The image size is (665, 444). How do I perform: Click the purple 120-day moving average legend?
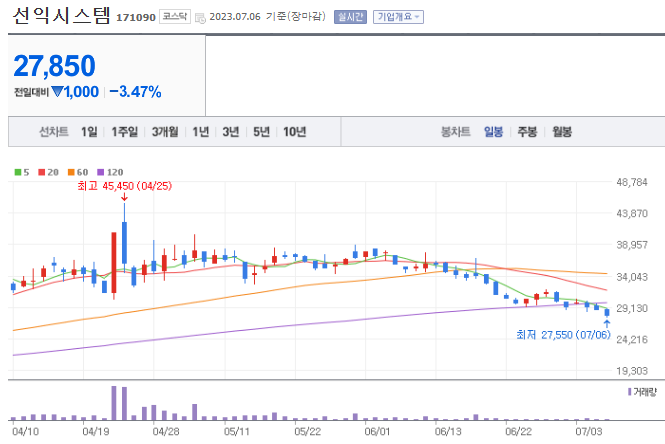(110, 172)
